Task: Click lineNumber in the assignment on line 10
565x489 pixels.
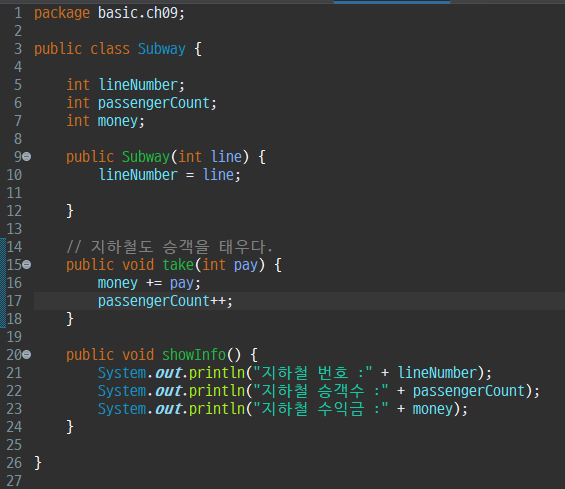Action: coord(138,175)
